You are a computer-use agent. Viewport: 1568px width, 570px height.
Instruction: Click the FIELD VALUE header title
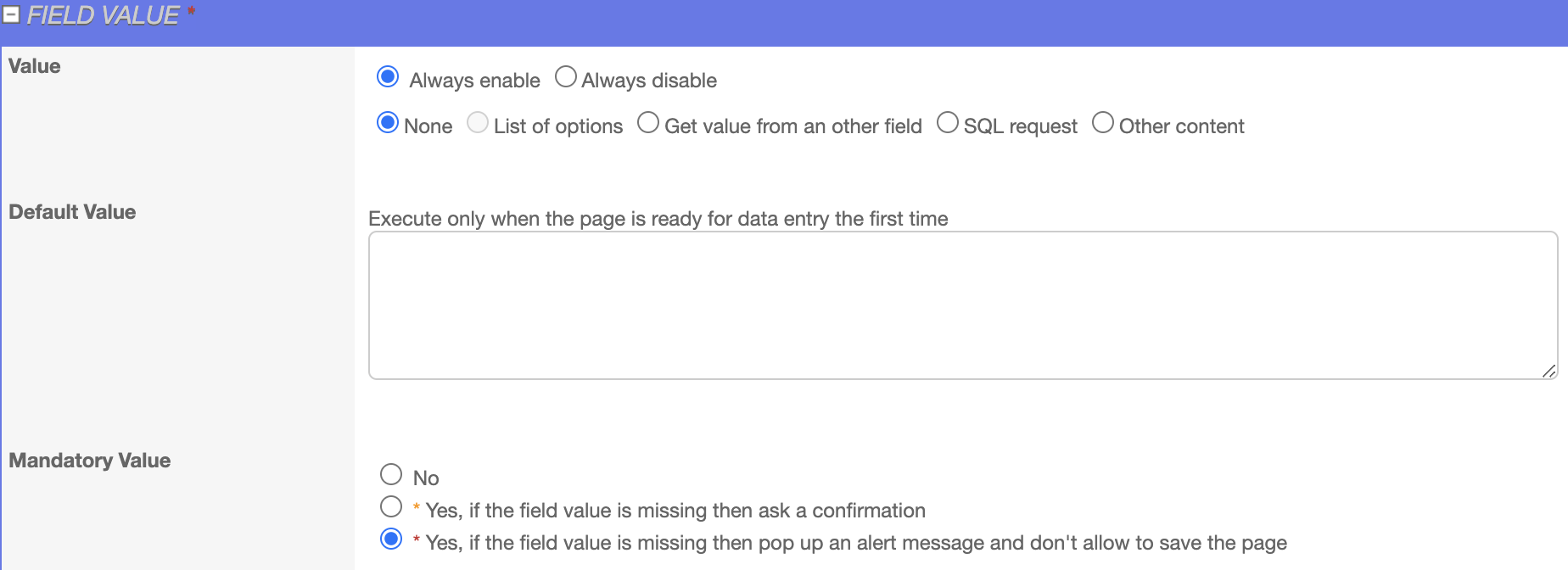[103, 15]
